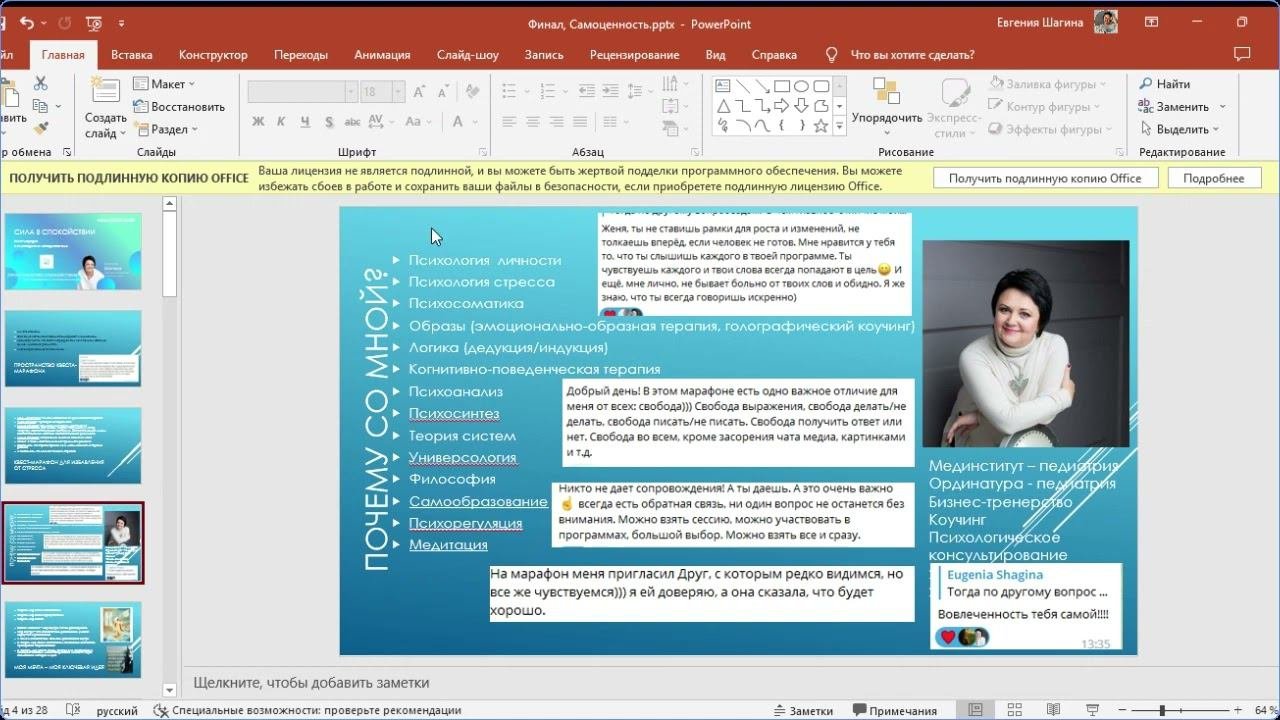The width and height of the screenshot is (1280, 720).
Task: Select the star shape in shapes gallery
Action: [820, 127]
